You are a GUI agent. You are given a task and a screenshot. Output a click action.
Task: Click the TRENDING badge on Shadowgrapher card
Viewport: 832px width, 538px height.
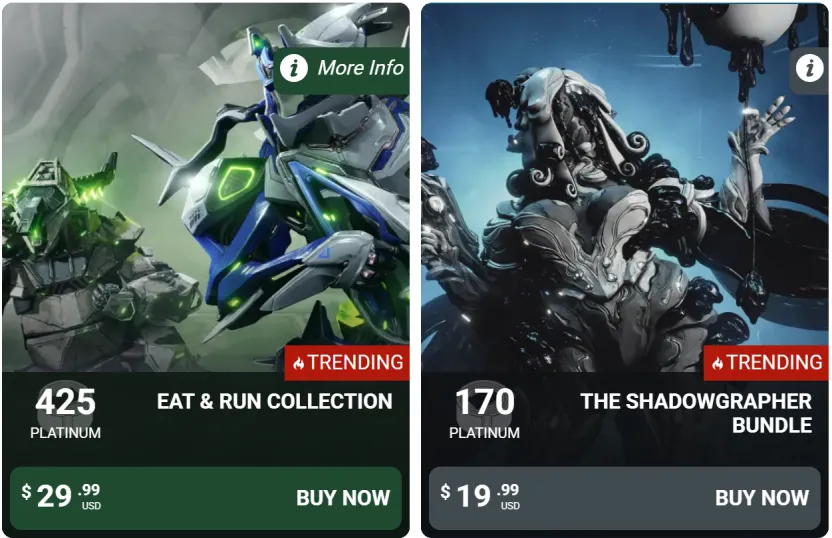click(x=766, y=363)
